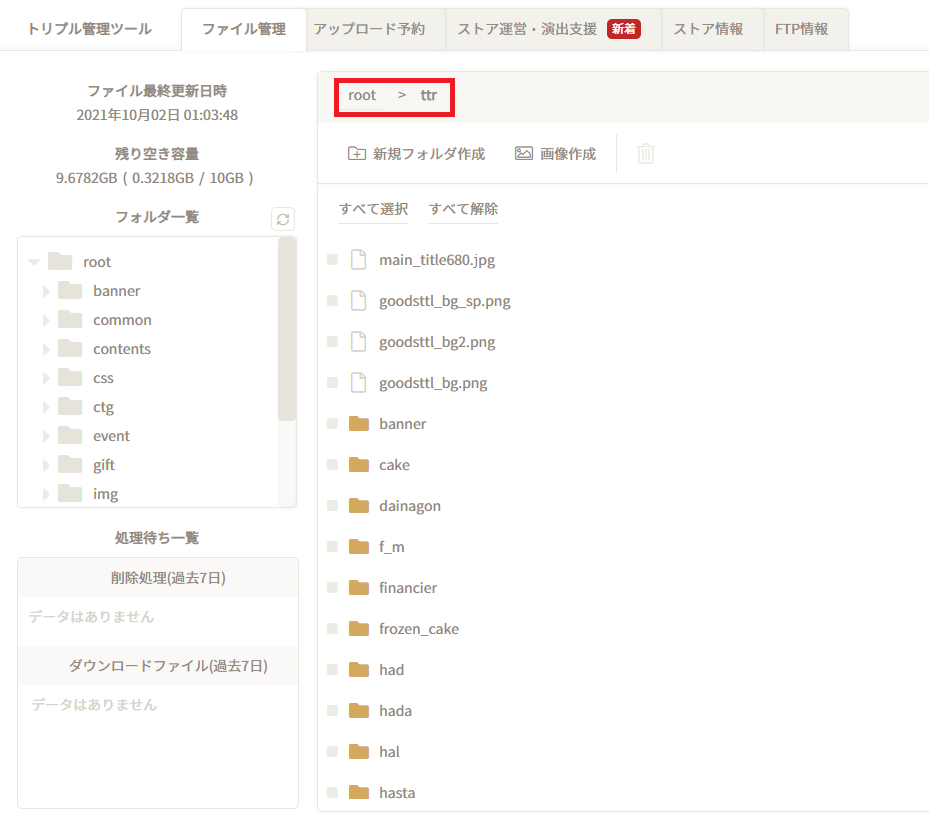Check the banner folder checkbox

click(x=332, y=424)
